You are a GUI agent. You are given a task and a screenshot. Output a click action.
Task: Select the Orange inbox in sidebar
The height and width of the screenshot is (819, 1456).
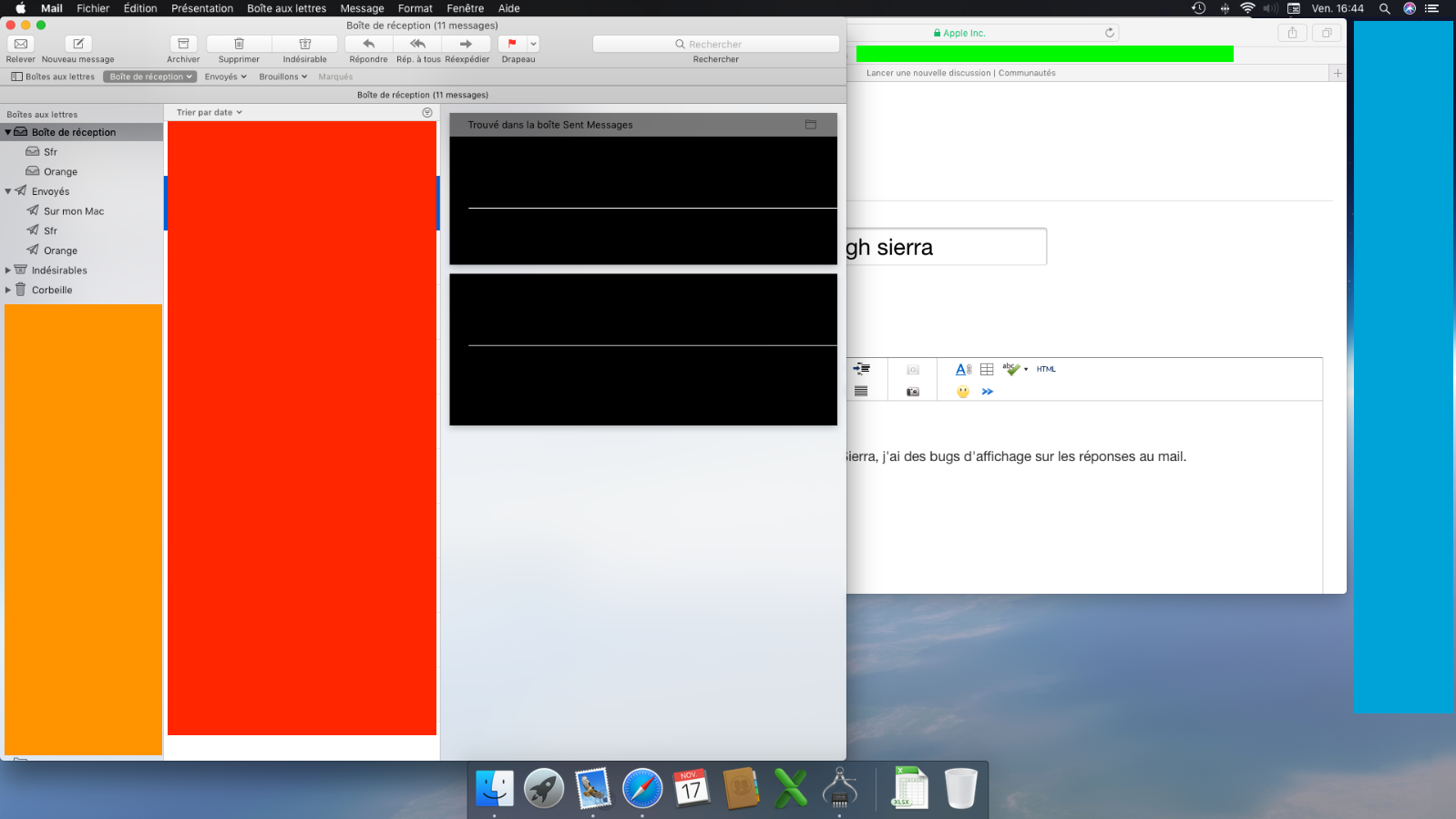coord(60,171)
